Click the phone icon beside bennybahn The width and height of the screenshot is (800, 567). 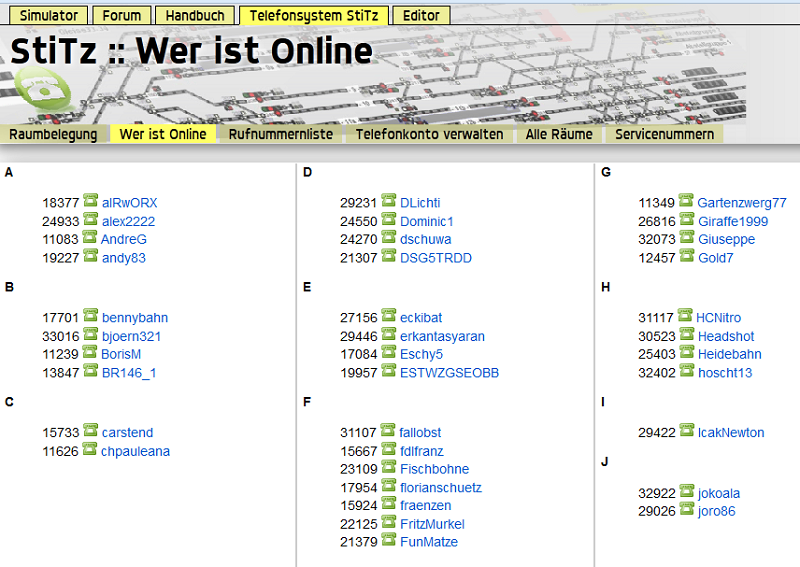(90, 317)
